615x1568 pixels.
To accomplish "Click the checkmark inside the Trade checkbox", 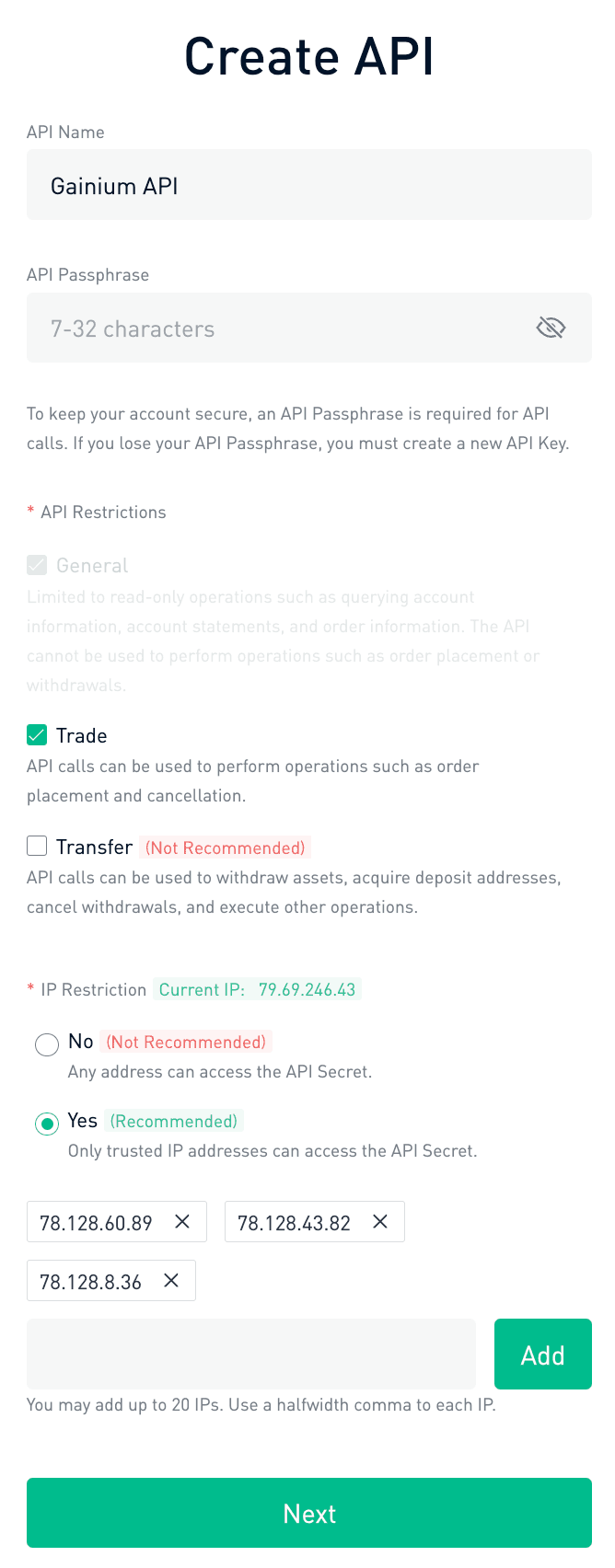I will [37, 734].
